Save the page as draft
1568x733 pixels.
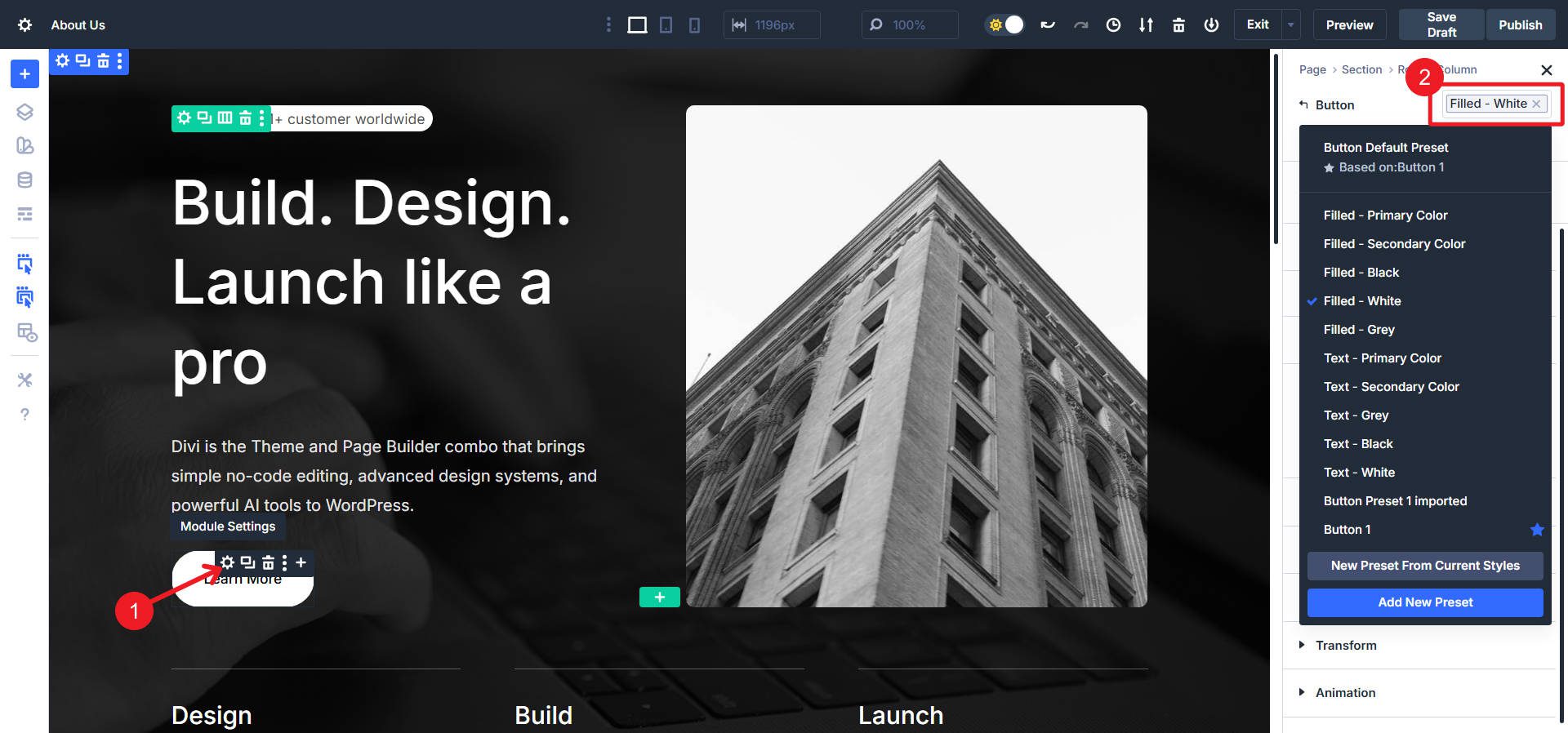(x=1441, y=24)
